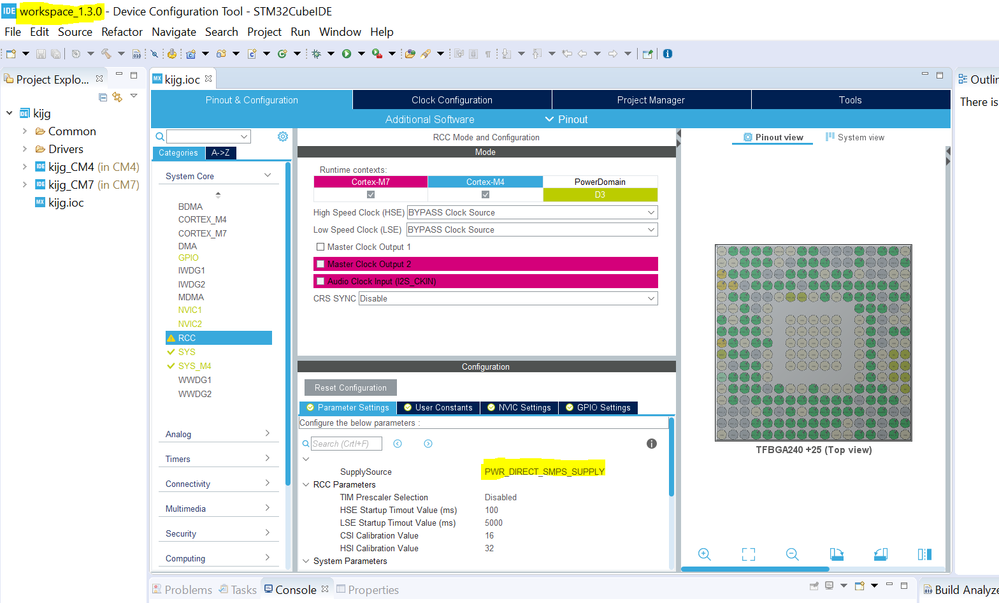Fit the chip pinout to window
999x603 pixels.
[x=748, y=554]
